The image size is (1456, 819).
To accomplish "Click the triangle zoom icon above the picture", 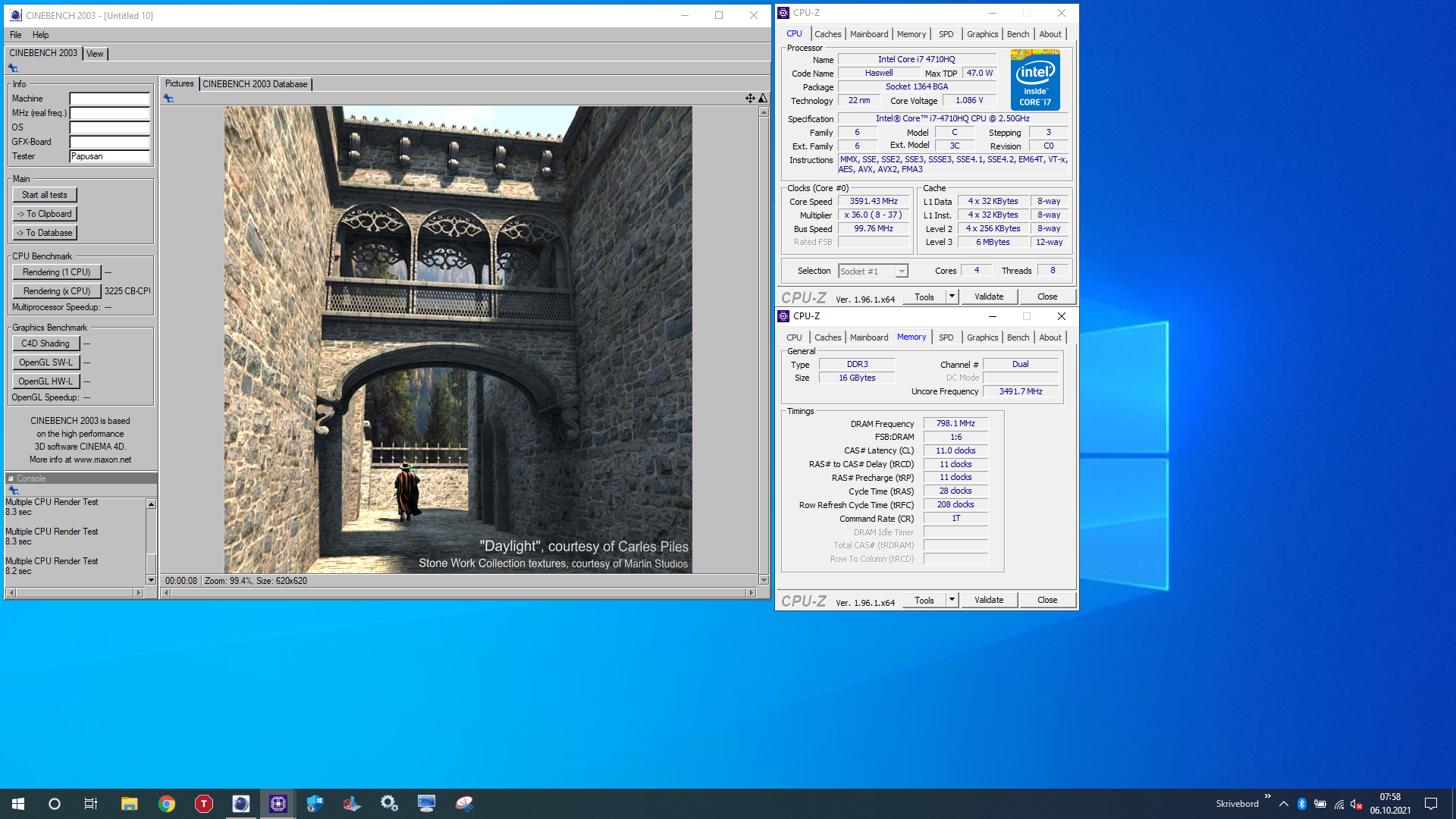I will coord(763,99).
